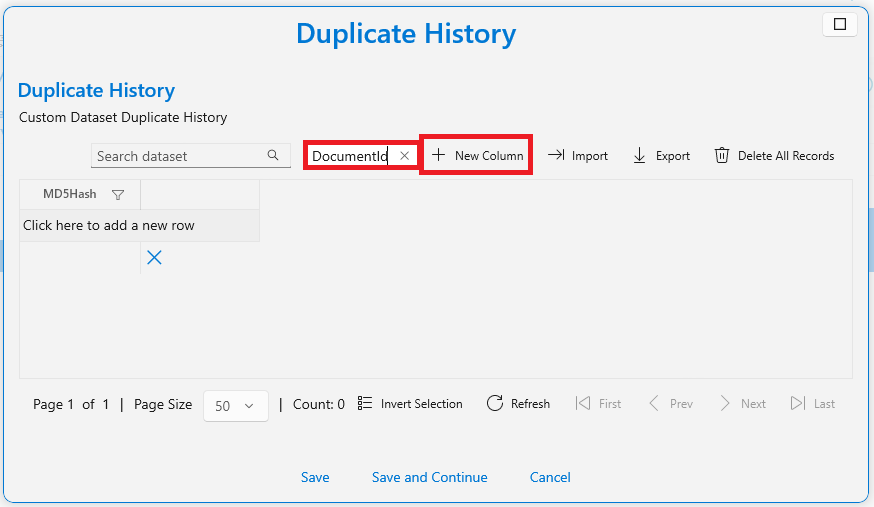Click the search magnifier icon
This screenshot has height=507, width=874.
[273, 155]
